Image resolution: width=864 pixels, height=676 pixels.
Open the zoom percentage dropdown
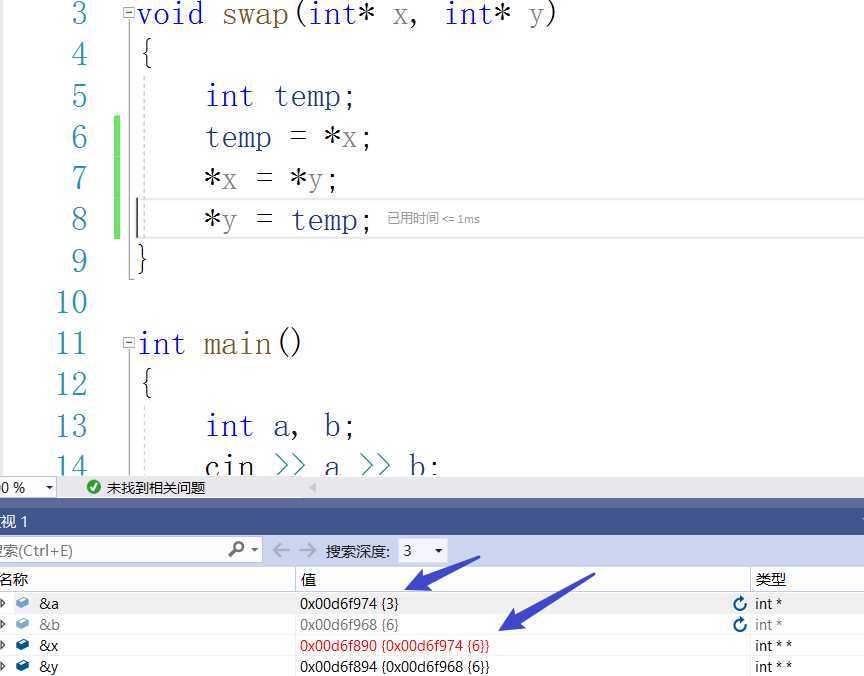(49, 488)
